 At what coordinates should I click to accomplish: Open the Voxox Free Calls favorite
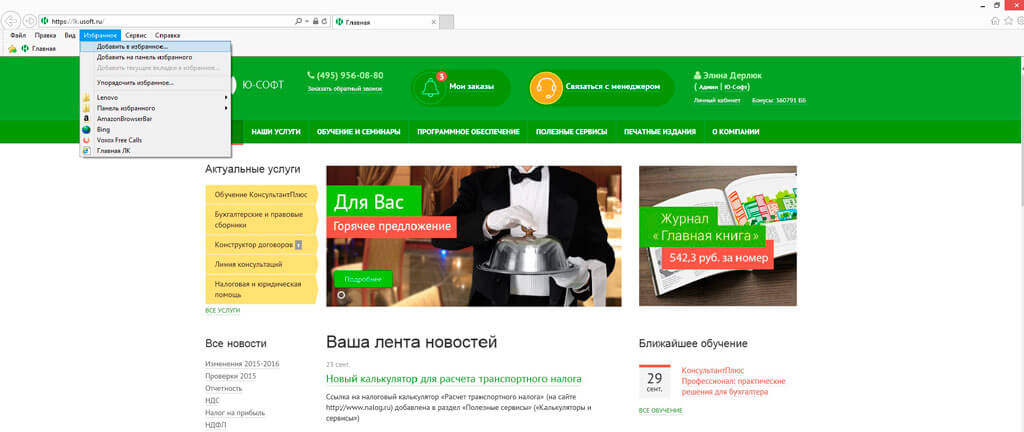point(155,140)
